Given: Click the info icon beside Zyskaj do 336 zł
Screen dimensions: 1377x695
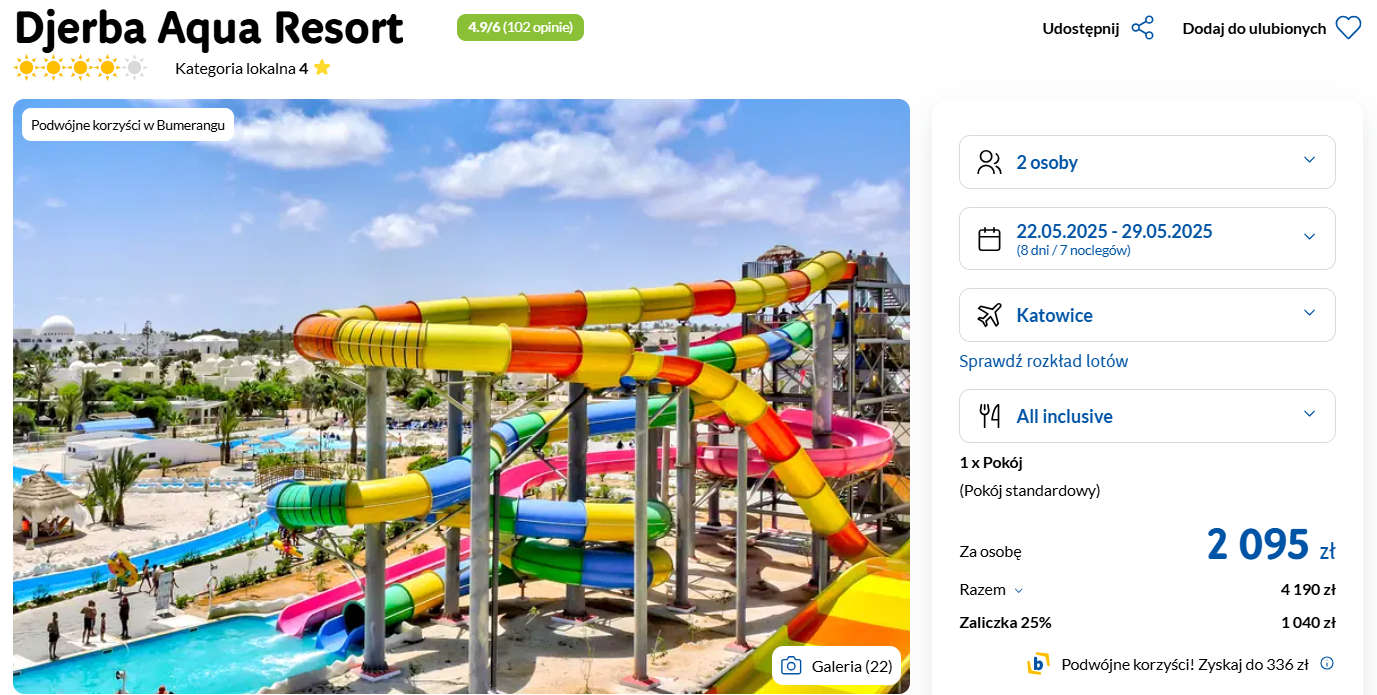Looking at the screenshot, I should pyautogui.click(x=1327, y=663).
